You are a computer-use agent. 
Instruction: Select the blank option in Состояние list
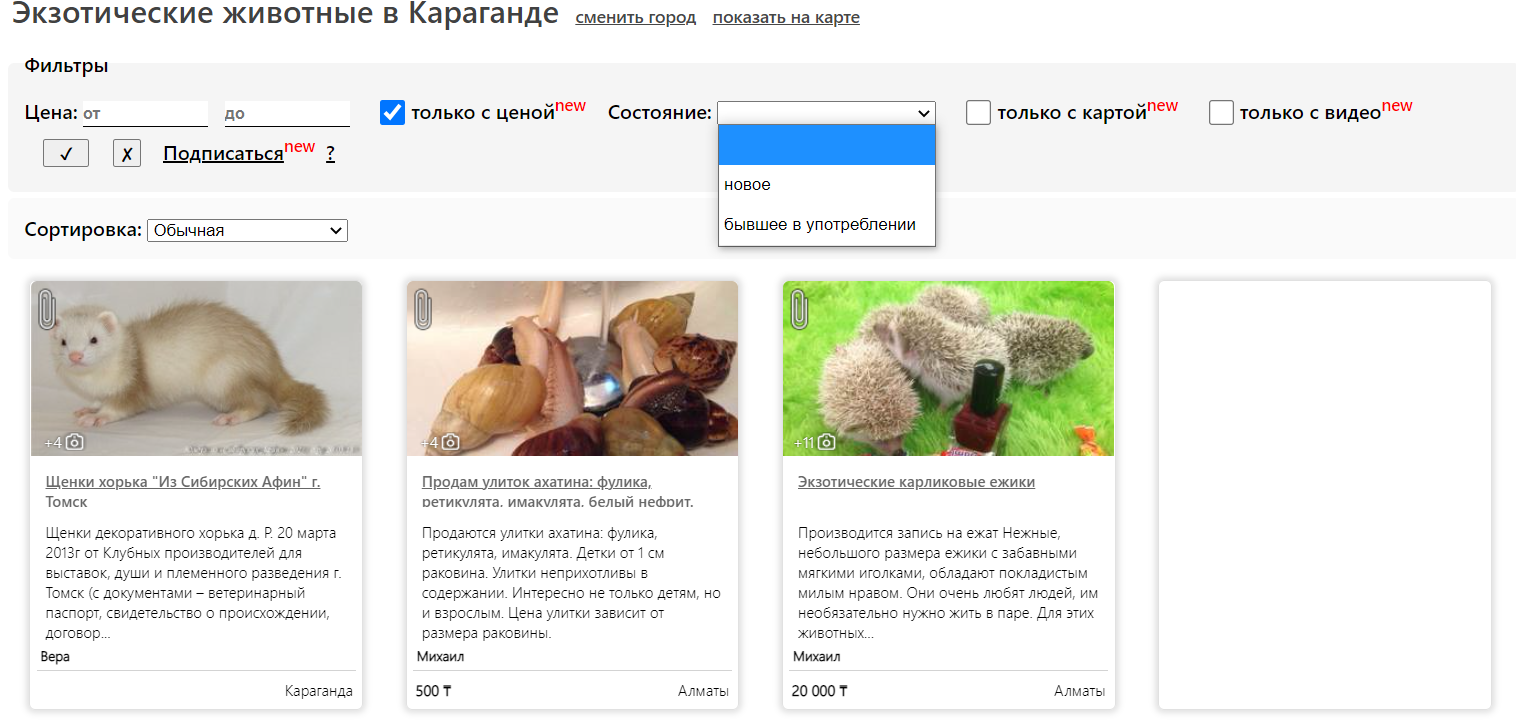[827, 145]
